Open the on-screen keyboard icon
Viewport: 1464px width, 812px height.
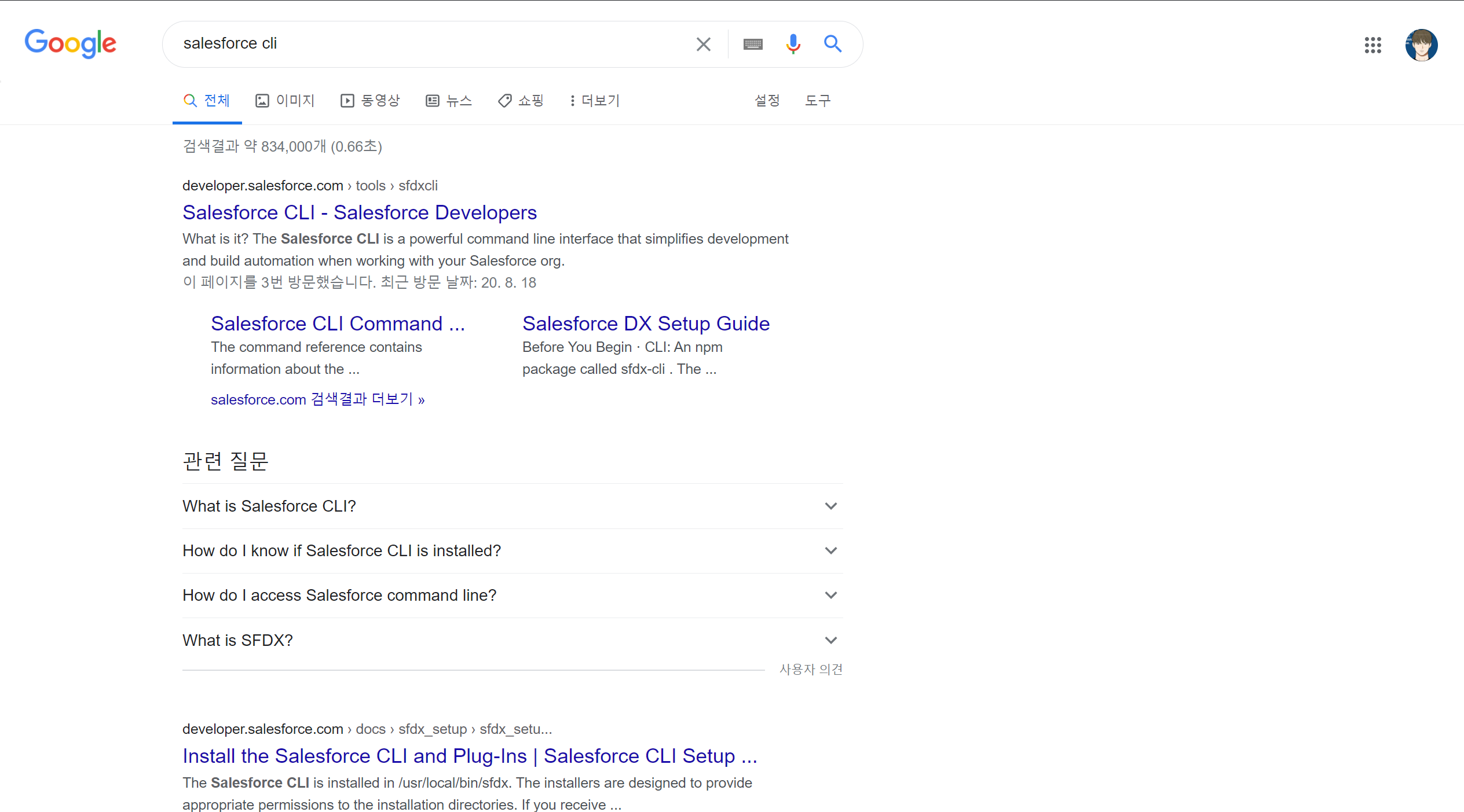click(x=752, y=44)
